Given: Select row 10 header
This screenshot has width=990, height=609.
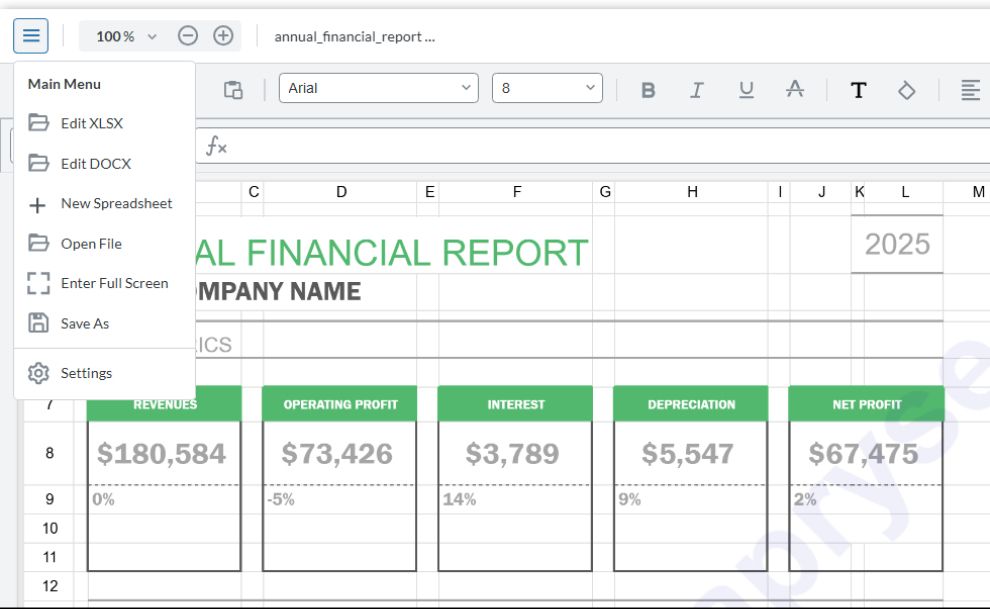Looking at the screenshot, I should [x=49, y=528].
